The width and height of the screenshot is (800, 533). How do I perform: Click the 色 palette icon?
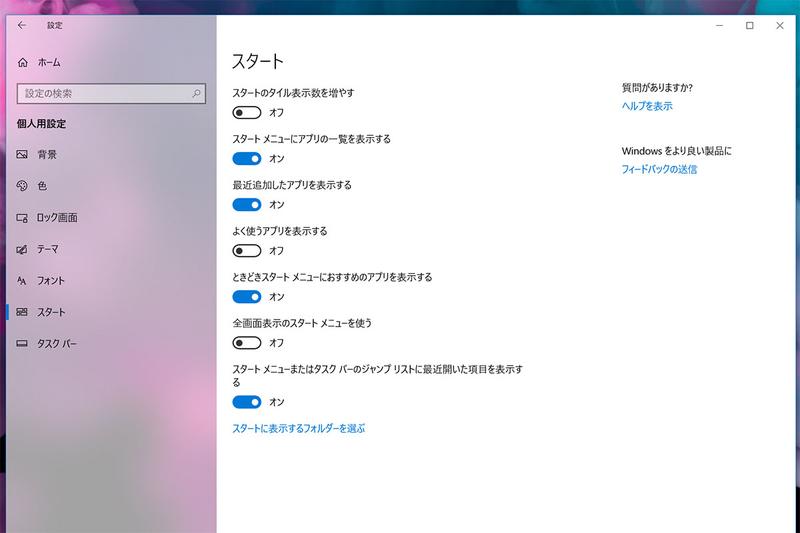[22, 186]
